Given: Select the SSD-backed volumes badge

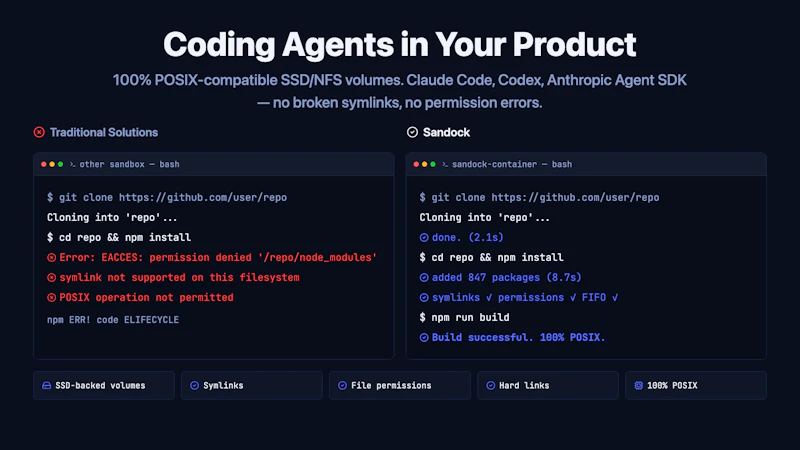Looking at the screenshot, I should (x=104, y=386).
